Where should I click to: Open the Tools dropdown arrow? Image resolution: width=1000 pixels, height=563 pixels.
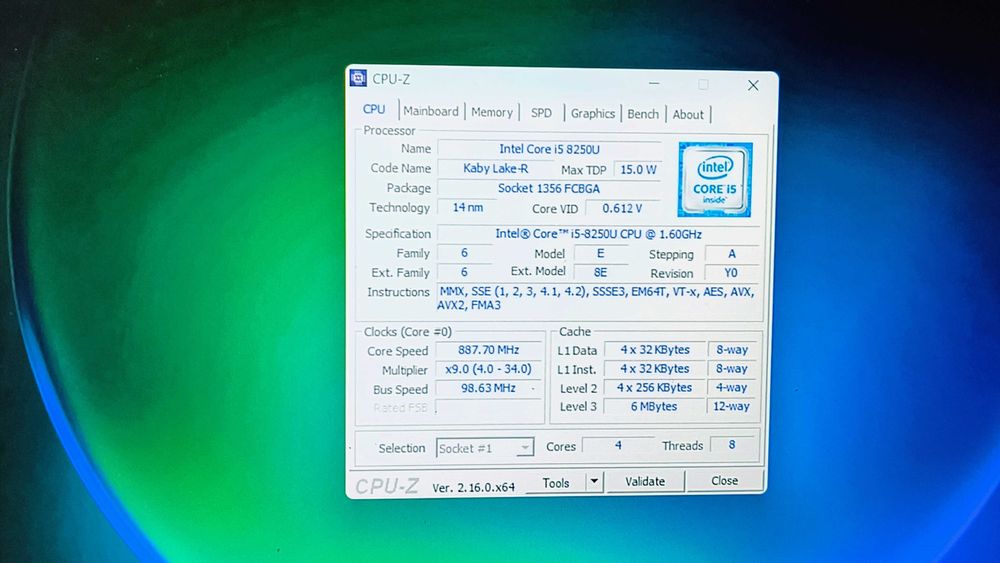coord(594,481)
